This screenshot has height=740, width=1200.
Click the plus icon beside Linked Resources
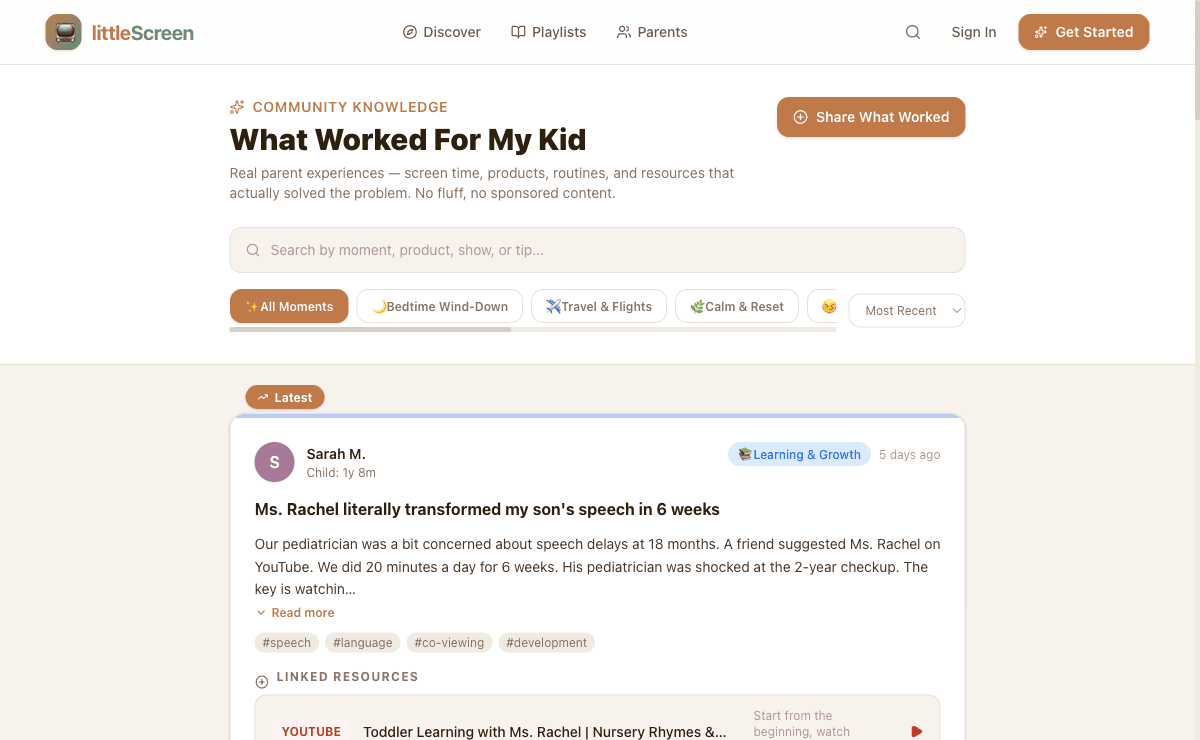(261, 680)
